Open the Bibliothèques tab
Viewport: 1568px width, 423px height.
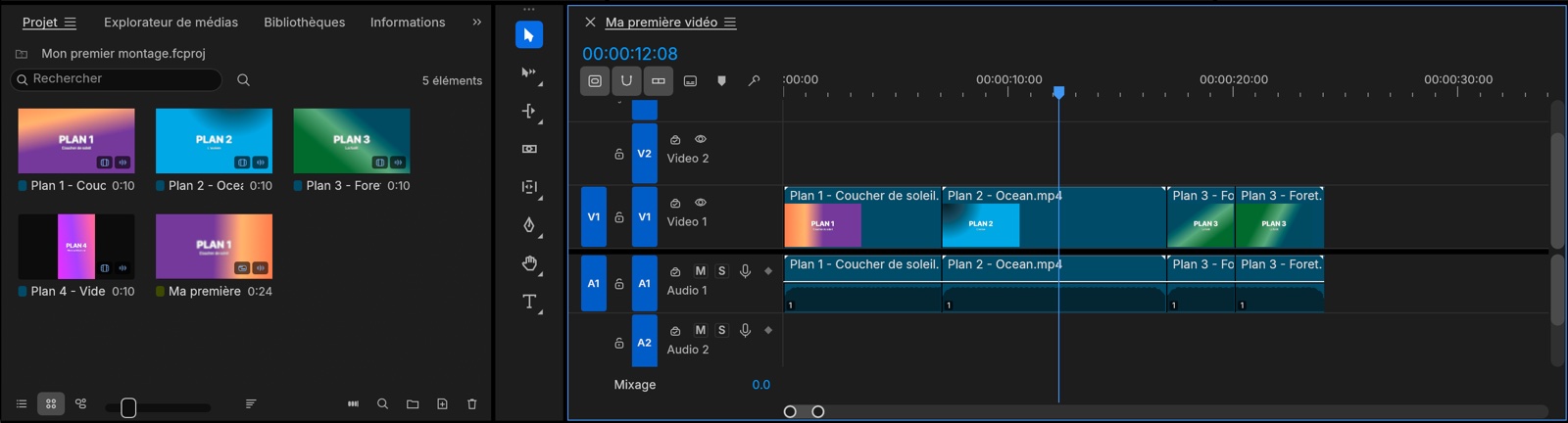tap(305, 23)
